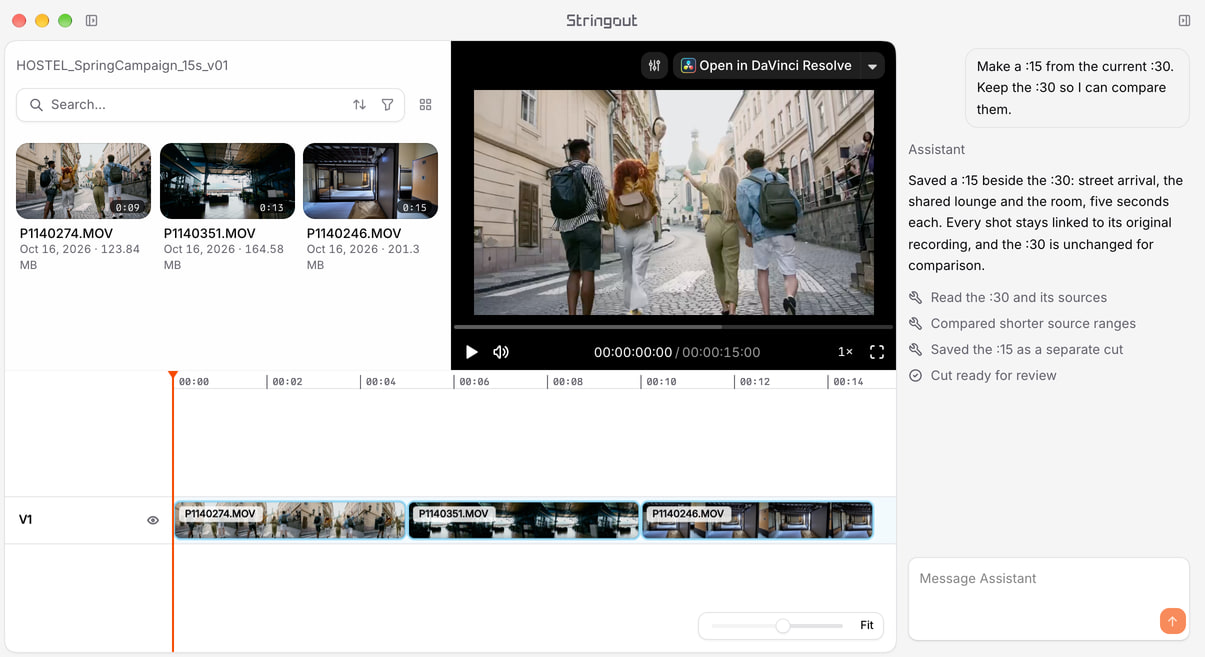Click the 00:06 timeline ruler mark
The width and height of the screenshot is (1205, 657).
tap(474, 382)
